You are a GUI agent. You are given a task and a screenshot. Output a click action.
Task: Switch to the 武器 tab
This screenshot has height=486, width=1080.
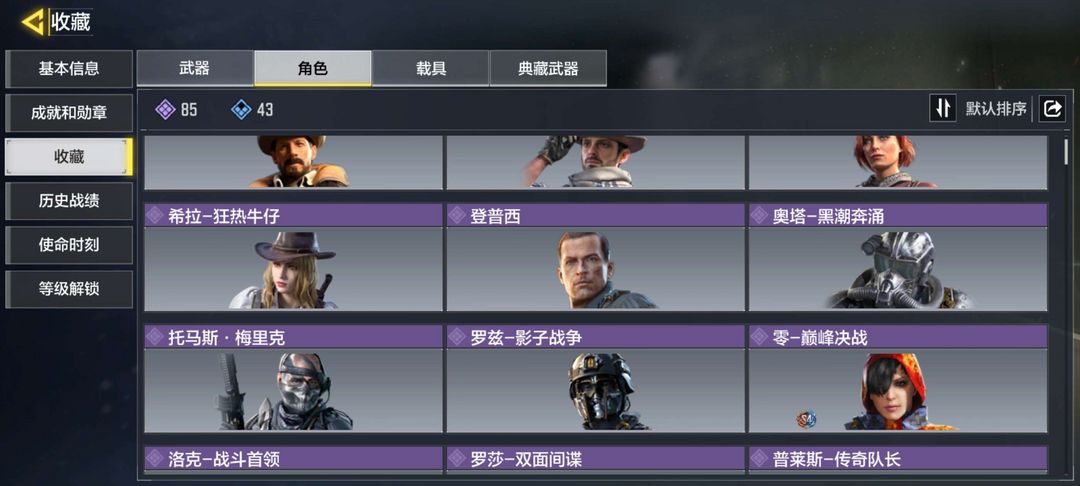click(x=195, y=68)
